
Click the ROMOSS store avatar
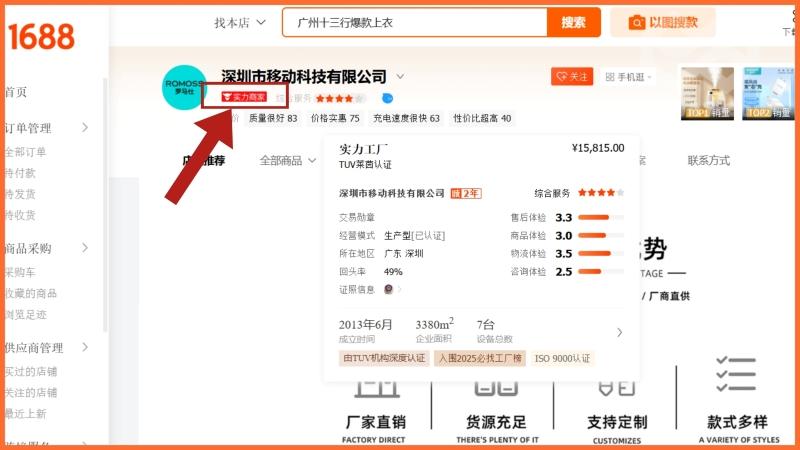pyautogui.click(x=184, y=88)
